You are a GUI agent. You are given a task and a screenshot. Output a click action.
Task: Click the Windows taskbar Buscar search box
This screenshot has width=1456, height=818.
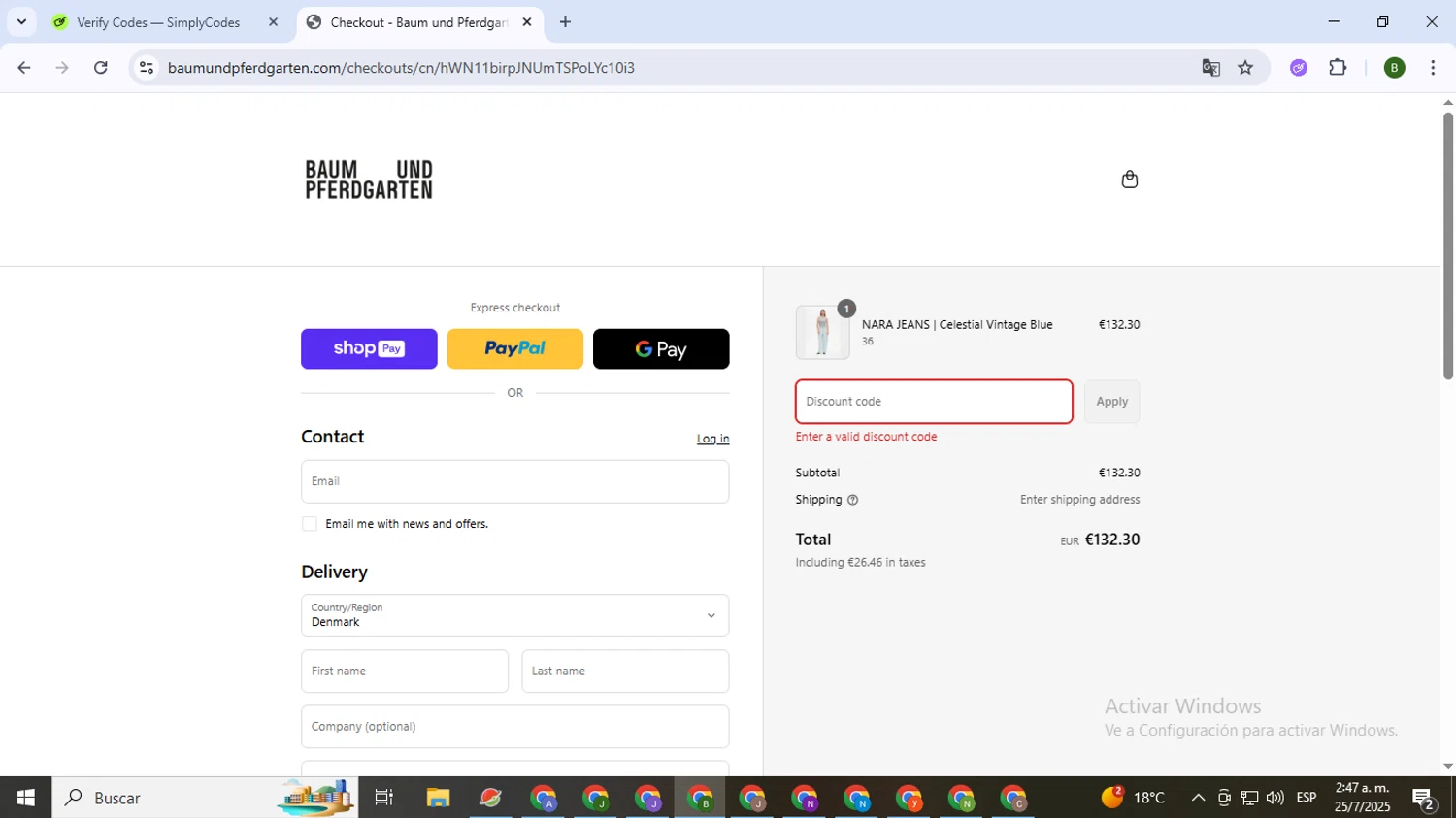coord(204,798)
